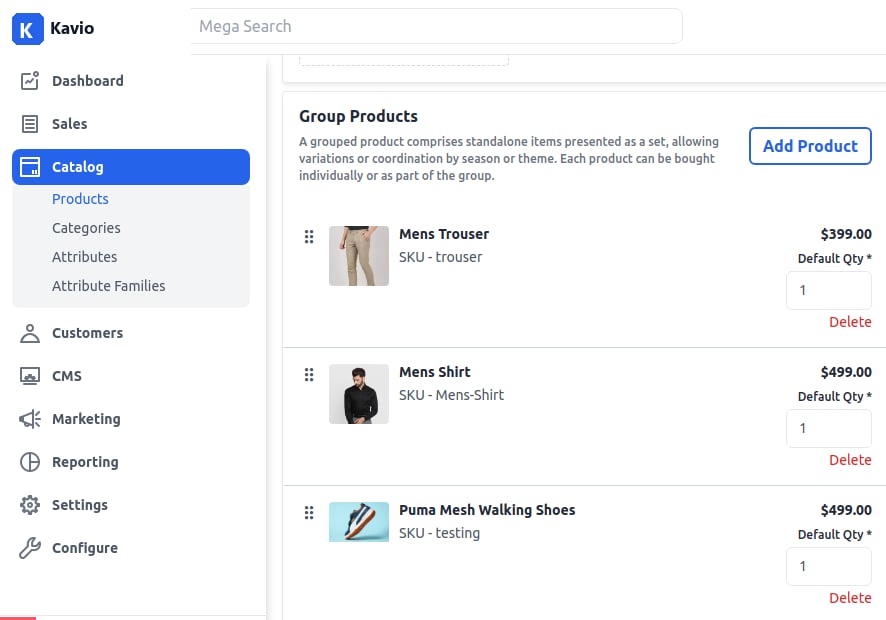The image size is (886, 620).
Task: Click the Kavio brand name text
Action: point(72,28)
